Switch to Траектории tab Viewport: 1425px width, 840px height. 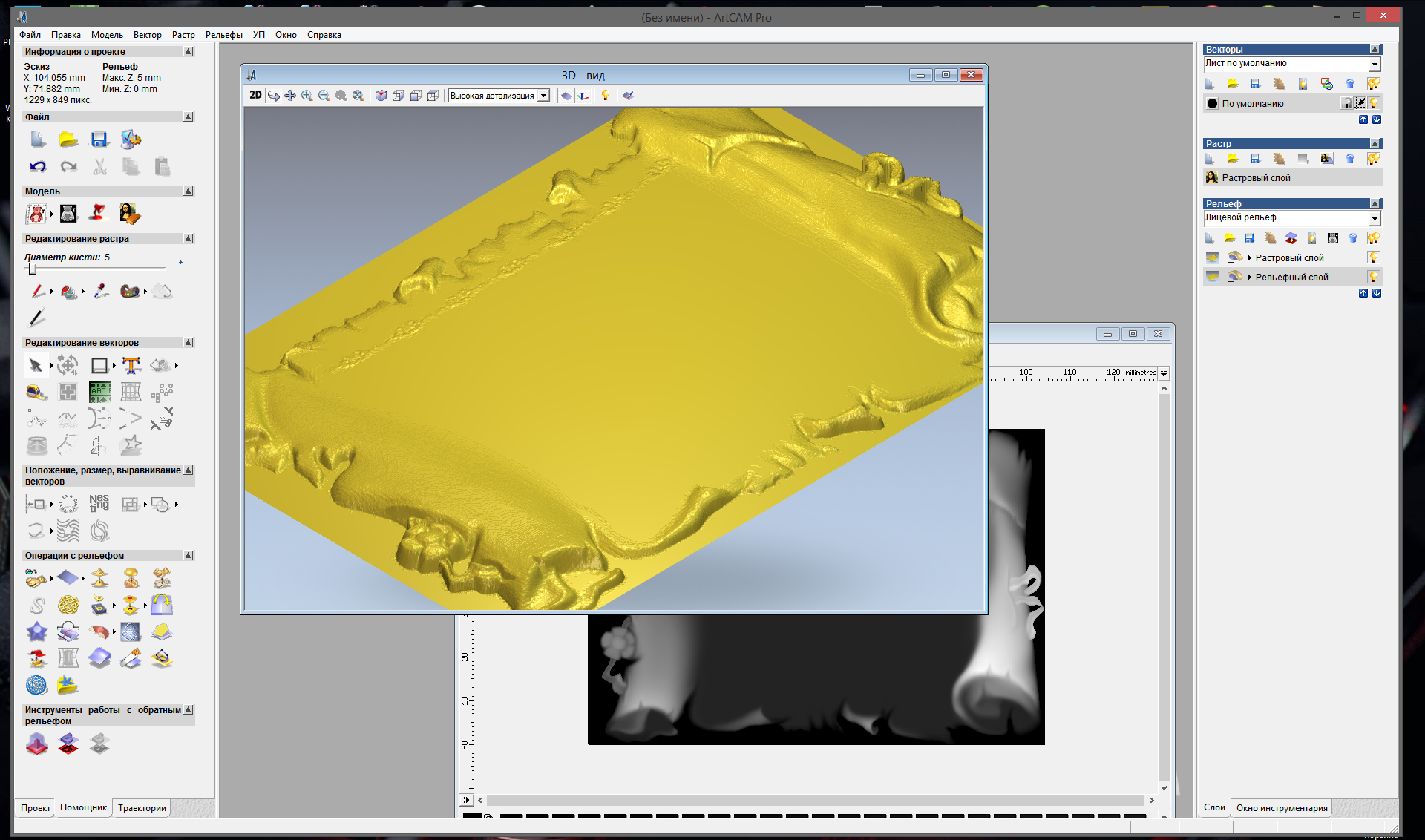point(142,808)
